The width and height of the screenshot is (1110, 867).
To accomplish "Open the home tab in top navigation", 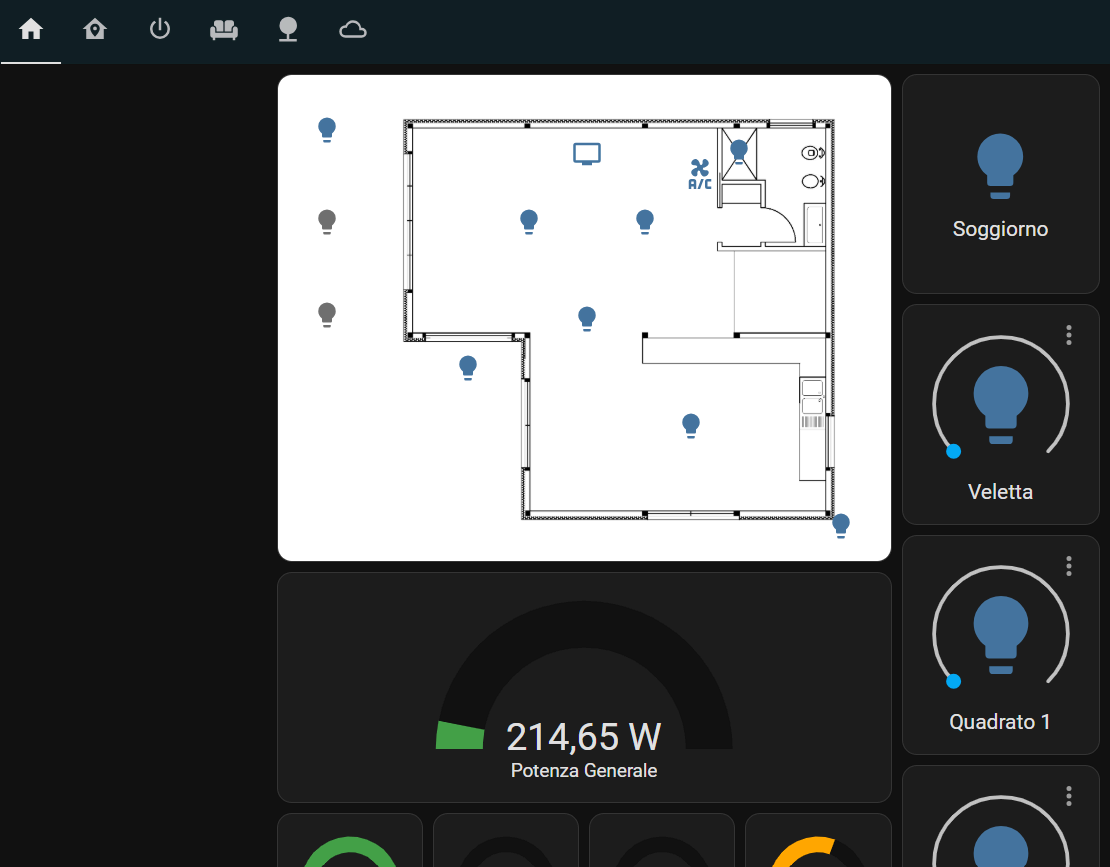I will click(x=30, y=30).
